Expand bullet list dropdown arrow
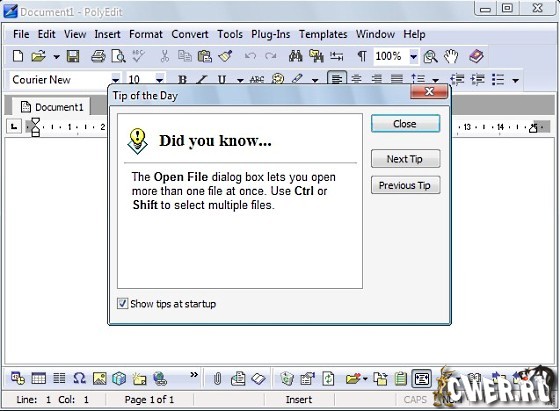The image size is (560, 411). click(x=515, y=80)
